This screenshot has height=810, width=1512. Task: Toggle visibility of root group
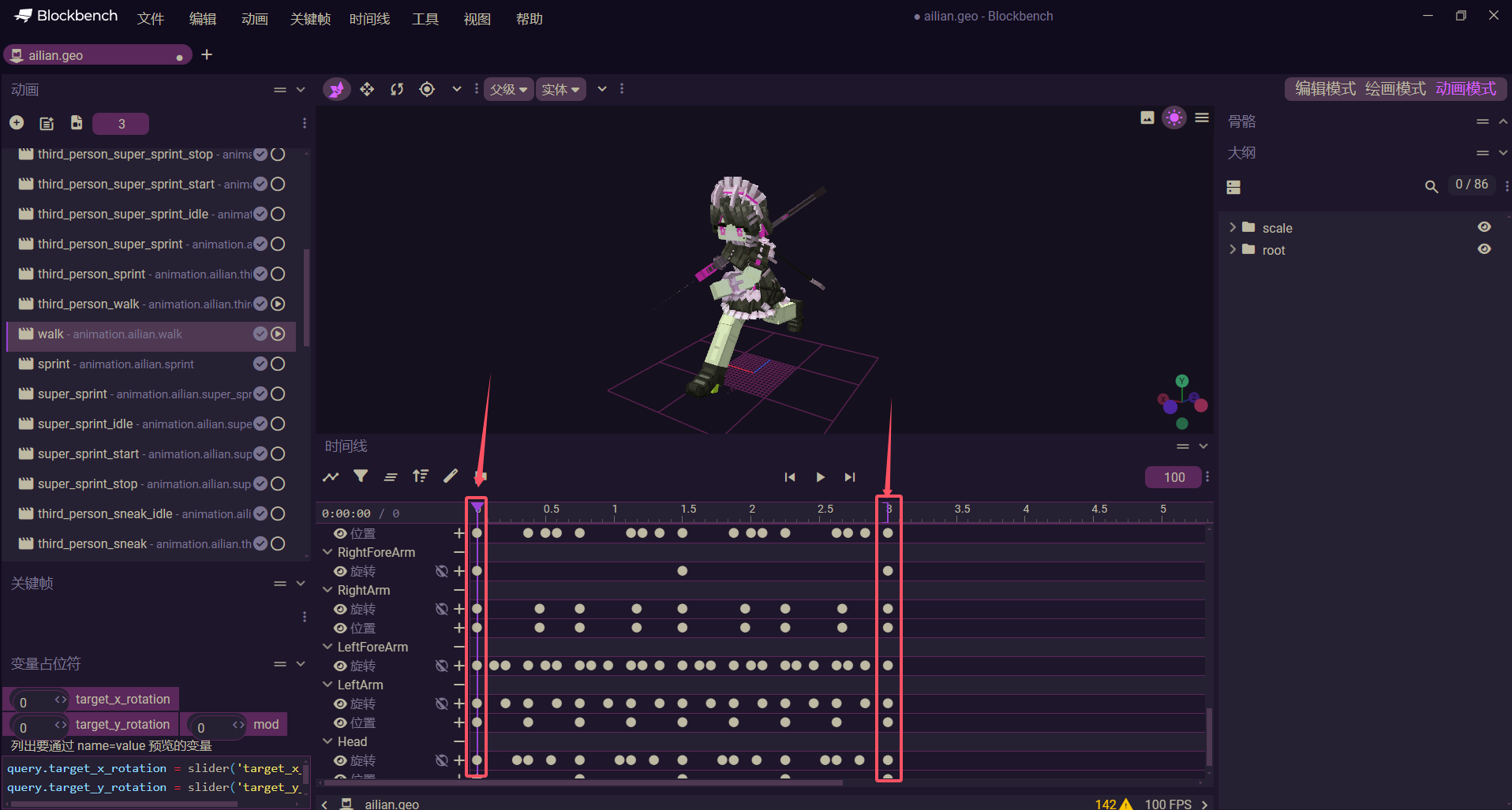(x=1484, y=249)
